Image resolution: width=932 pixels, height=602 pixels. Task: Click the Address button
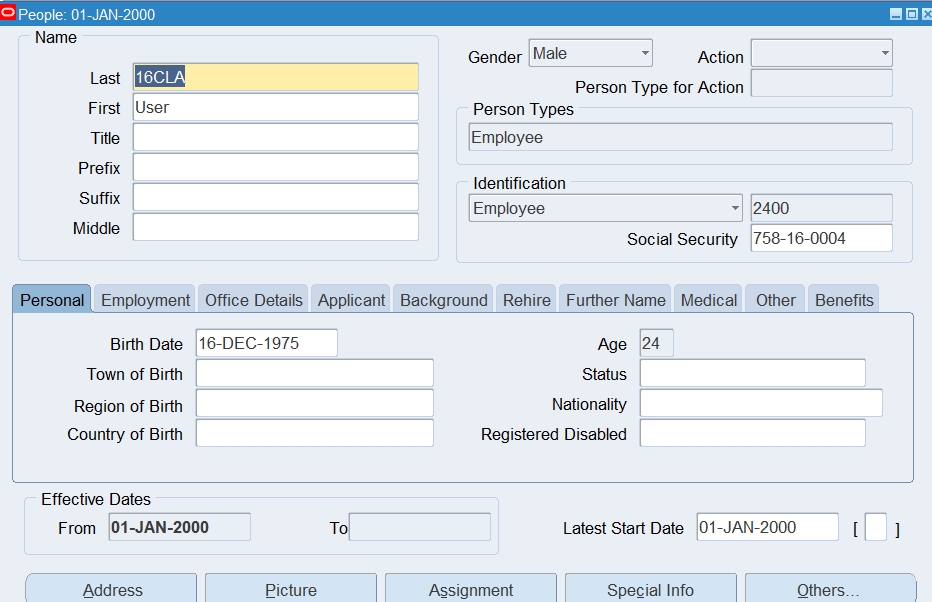pos(111,589)
